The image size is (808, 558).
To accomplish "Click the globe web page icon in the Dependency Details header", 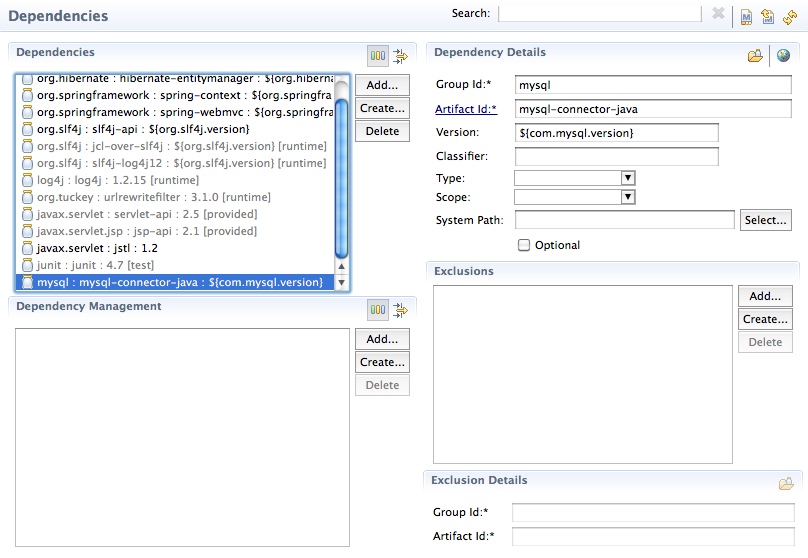I will coord(783,55).
